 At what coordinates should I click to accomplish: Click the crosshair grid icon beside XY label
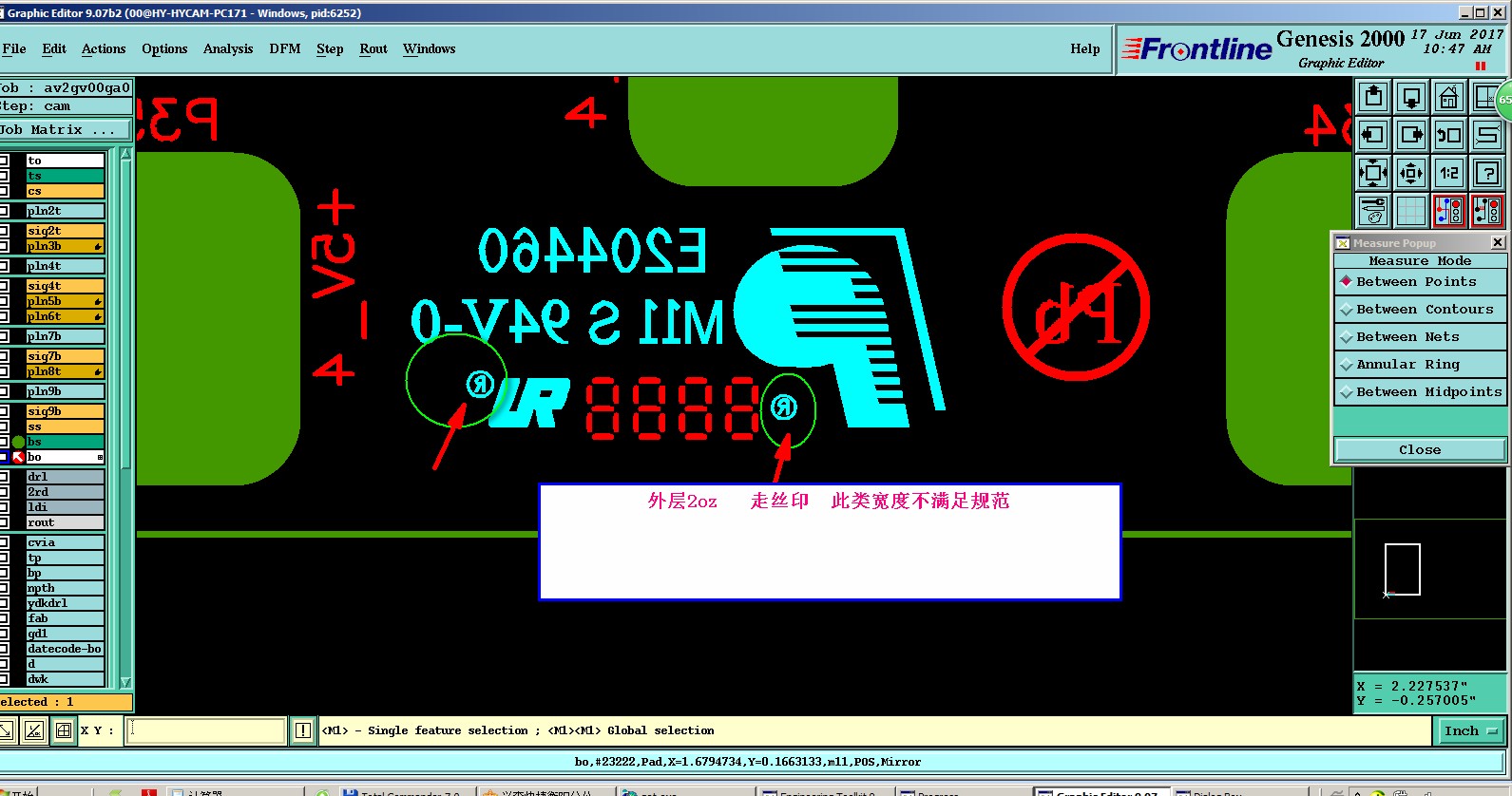click(64, 730)
